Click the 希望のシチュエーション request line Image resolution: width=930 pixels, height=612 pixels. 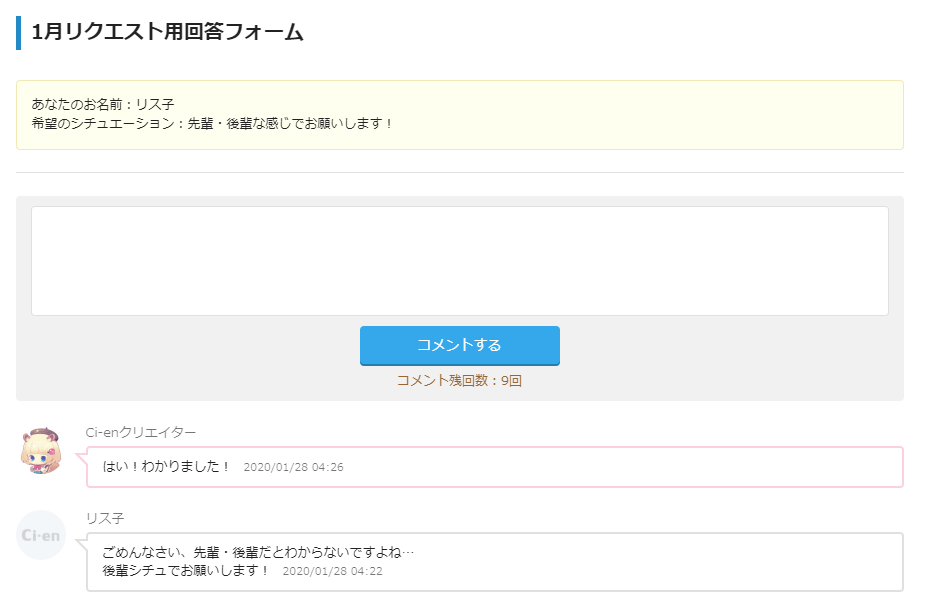[211, 123]
